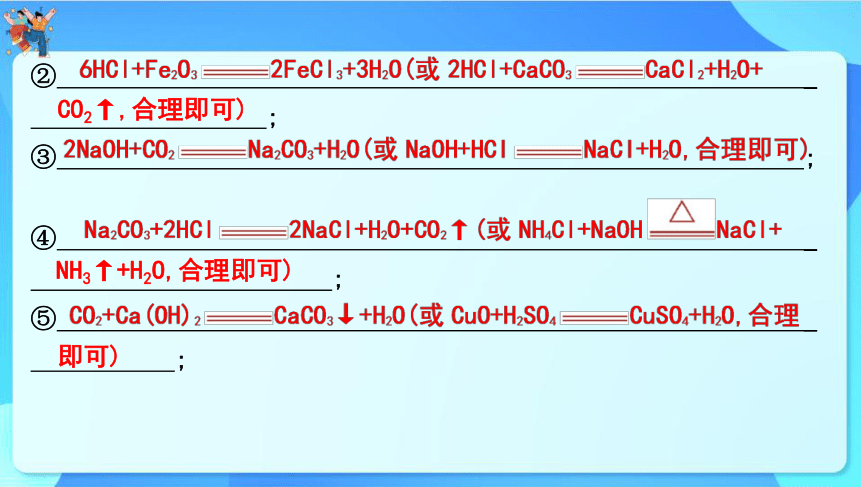Click the text '2HCl+CaCO₃'
This screenshot has height=487, width=861.
coord(510,70)
